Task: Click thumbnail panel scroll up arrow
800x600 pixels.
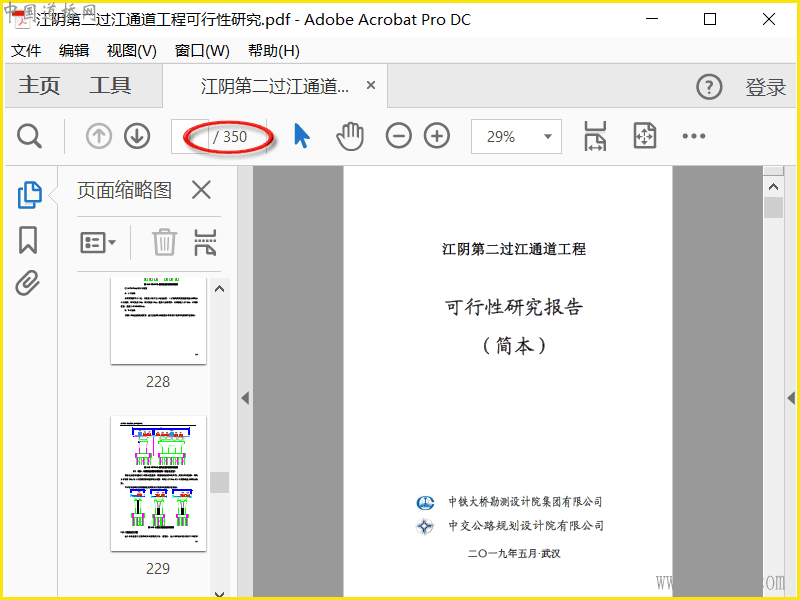Action: click(219, 289)
